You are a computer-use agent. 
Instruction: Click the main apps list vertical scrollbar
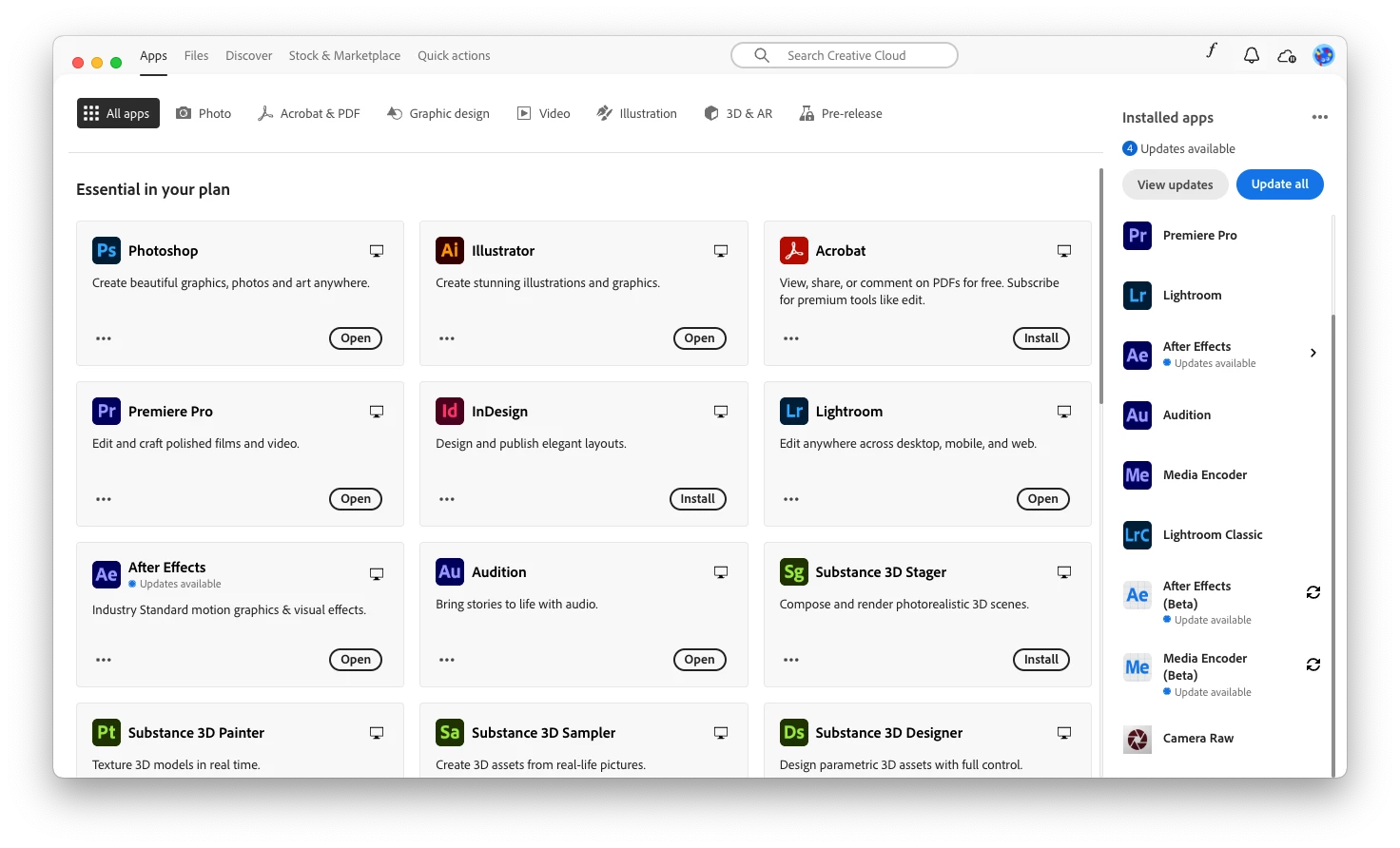click(1100, 285)
